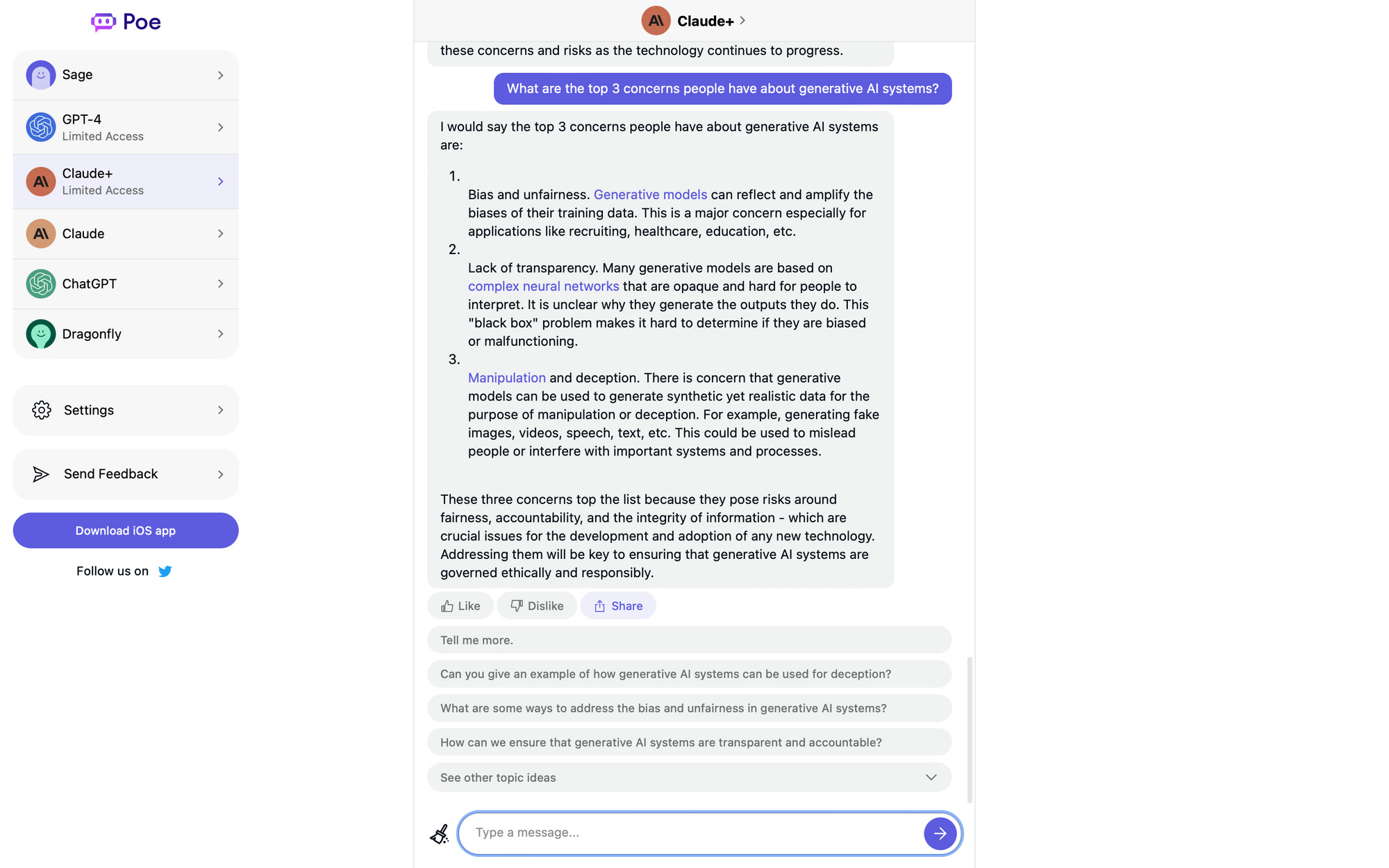Image resolution: width=1389 pixels, height=868 pixels.
Task: Click Send Feedback menu item
Action: 125,474
